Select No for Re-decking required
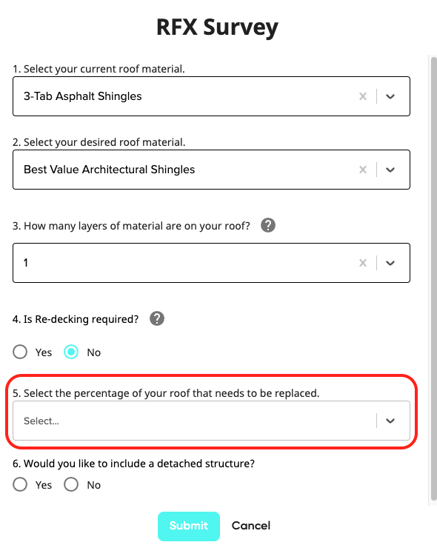437x545 pixels. coord(71,352)
